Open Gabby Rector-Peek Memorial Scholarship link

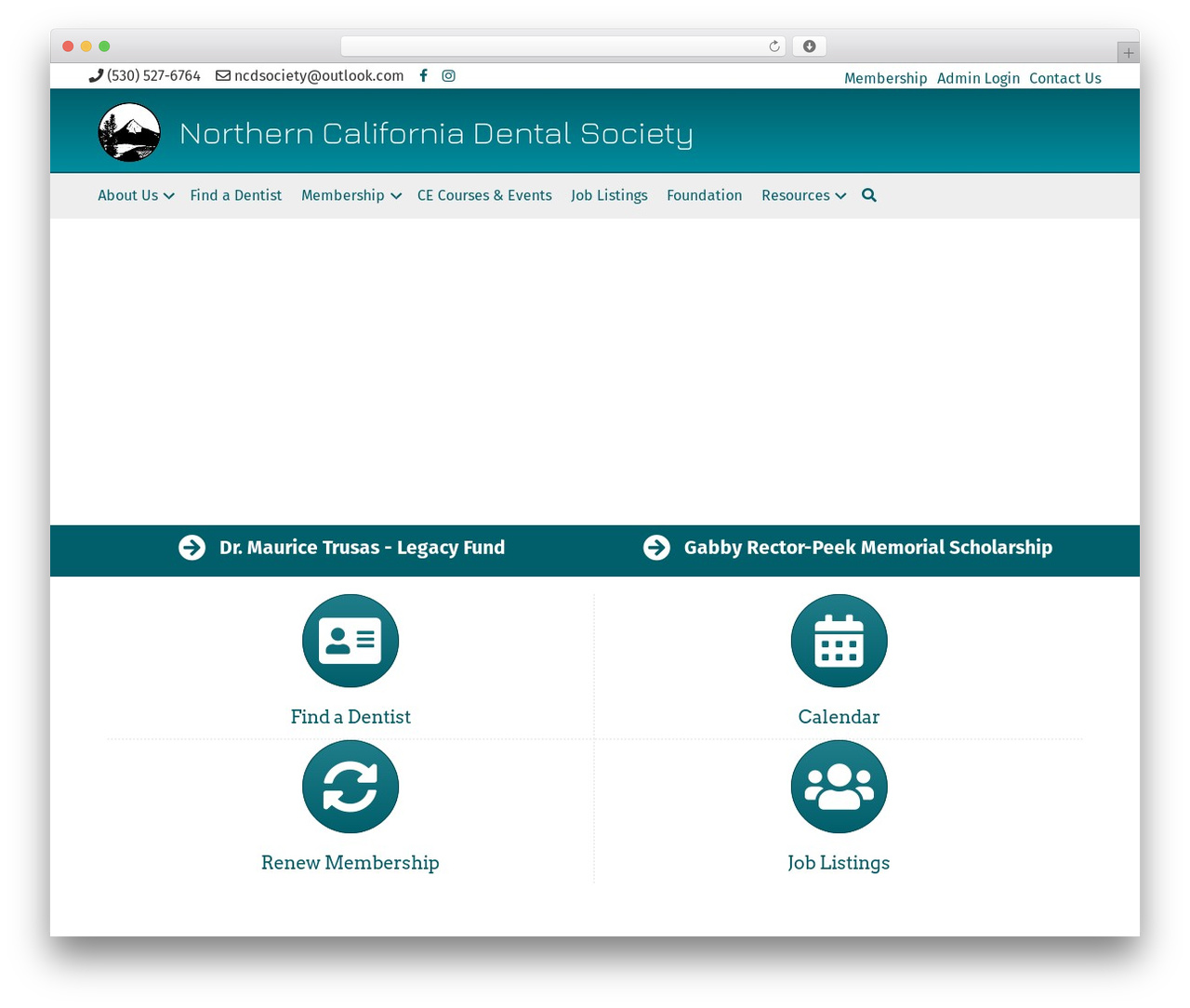pos(868,548)
